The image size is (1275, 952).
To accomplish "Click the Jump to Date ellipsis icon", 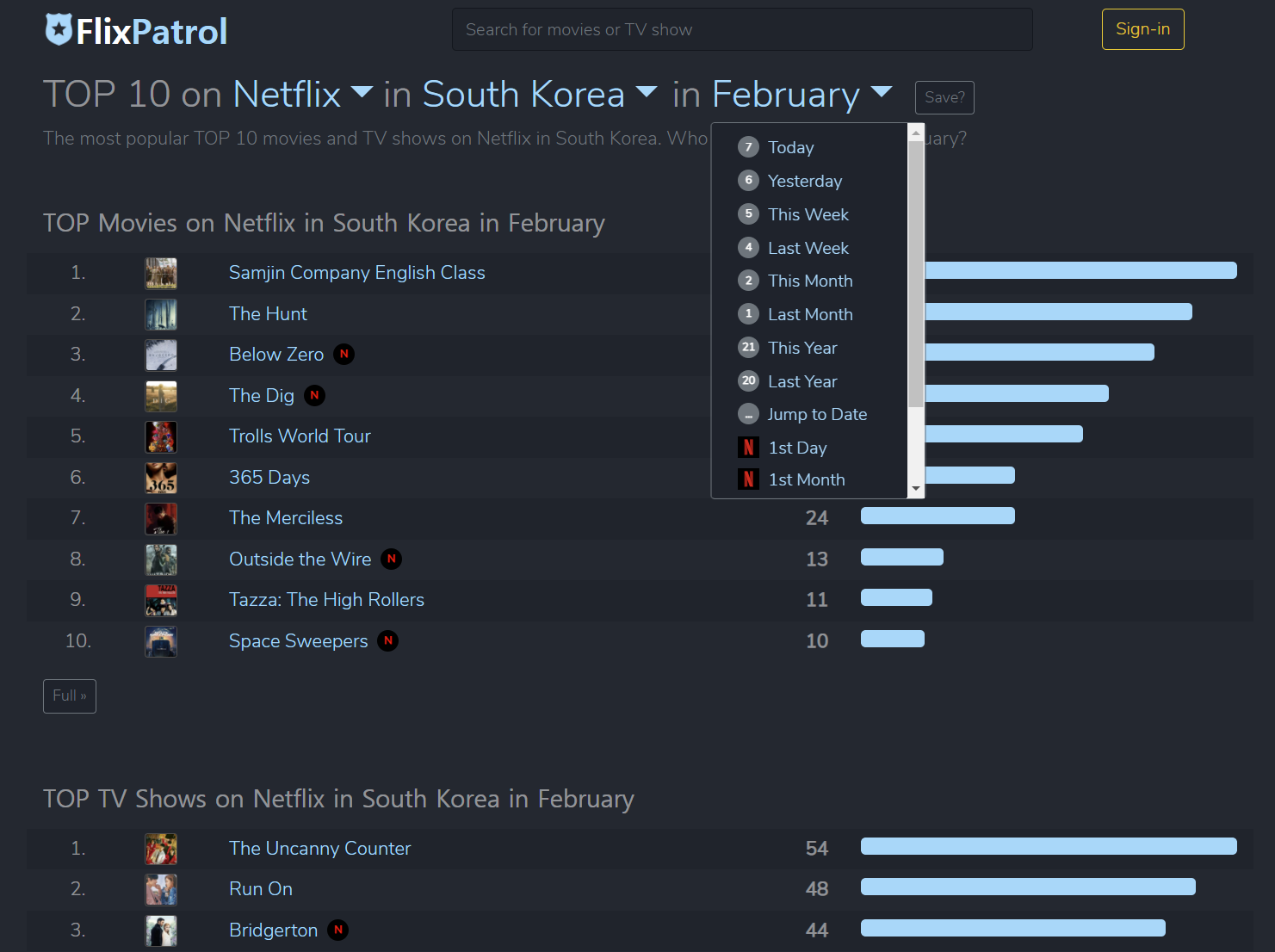I will coord(749,414).
